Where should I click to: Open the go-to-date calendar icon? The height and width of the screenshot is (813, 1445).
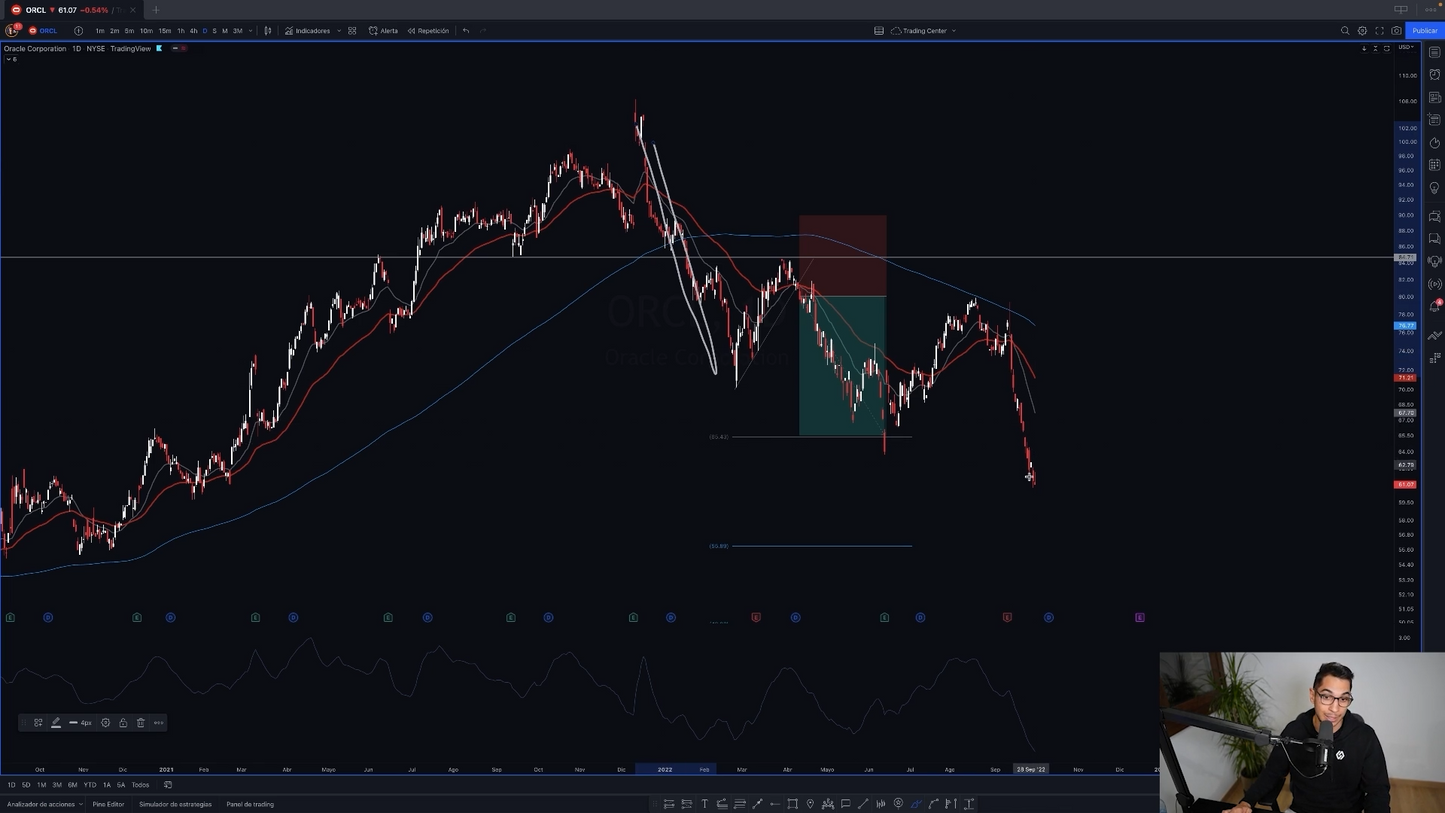168,785
